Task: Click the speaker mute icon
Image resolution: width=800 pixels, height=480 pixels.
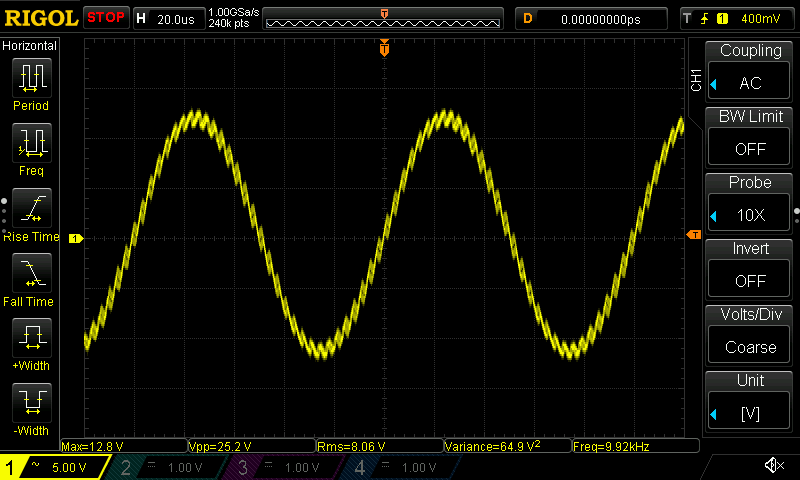Action: point(773,466)
